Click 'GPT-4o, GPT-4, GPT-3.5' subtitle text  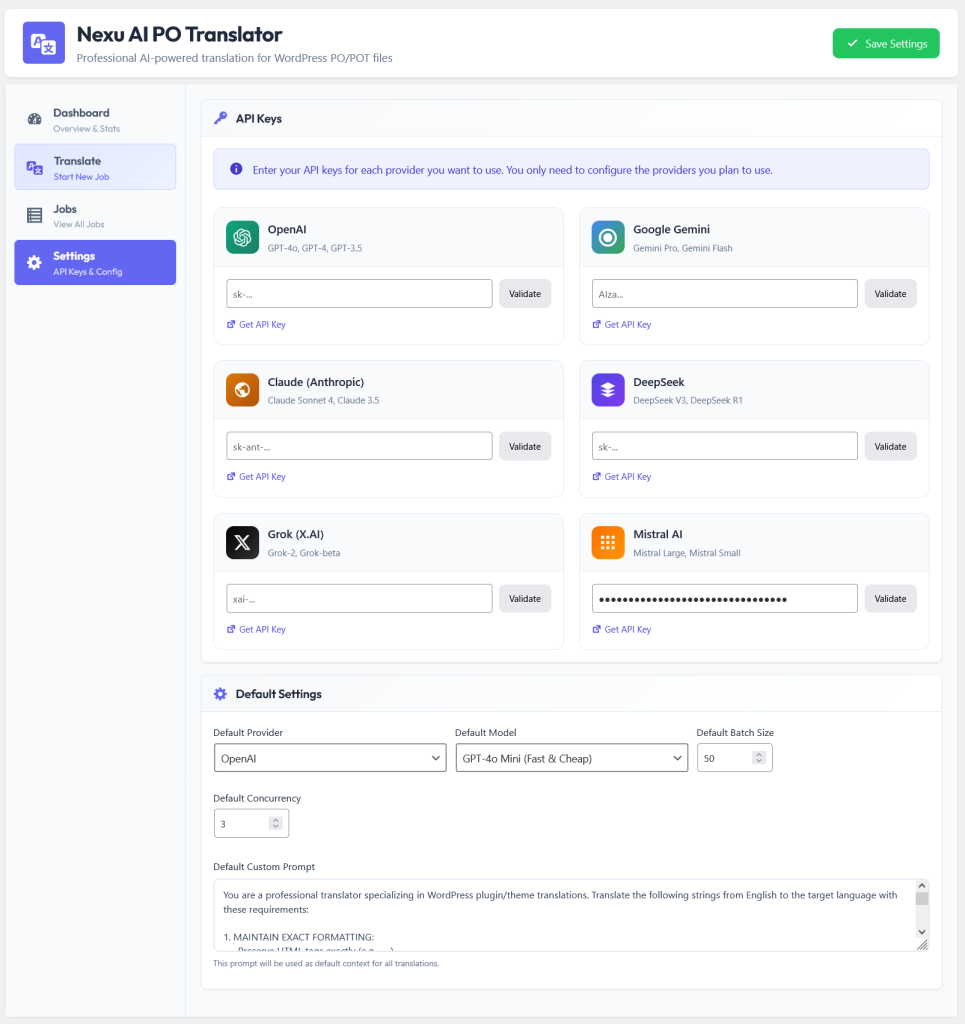click(315, 248)
